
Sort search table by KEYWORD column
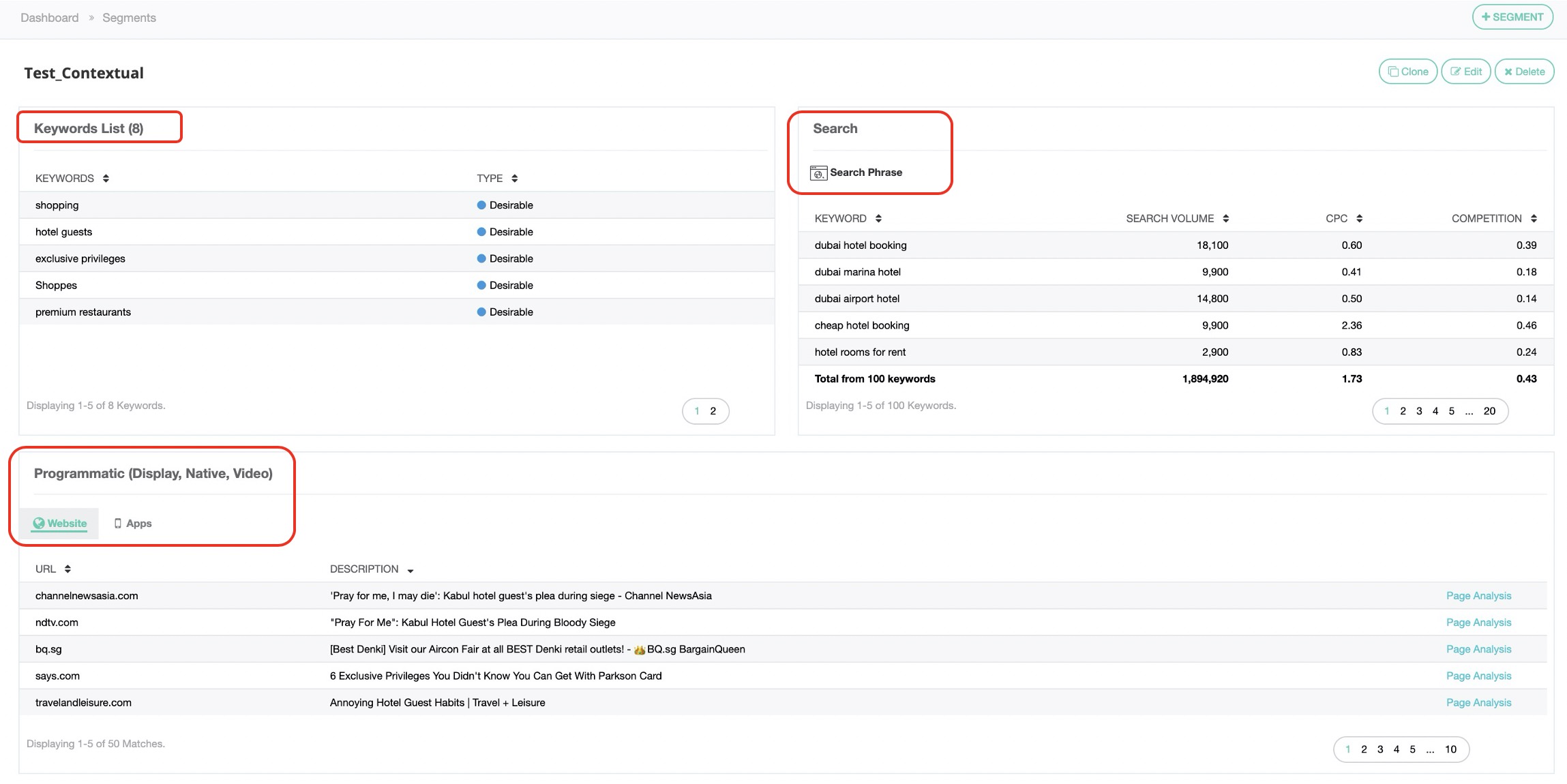(x=878, y=219)
